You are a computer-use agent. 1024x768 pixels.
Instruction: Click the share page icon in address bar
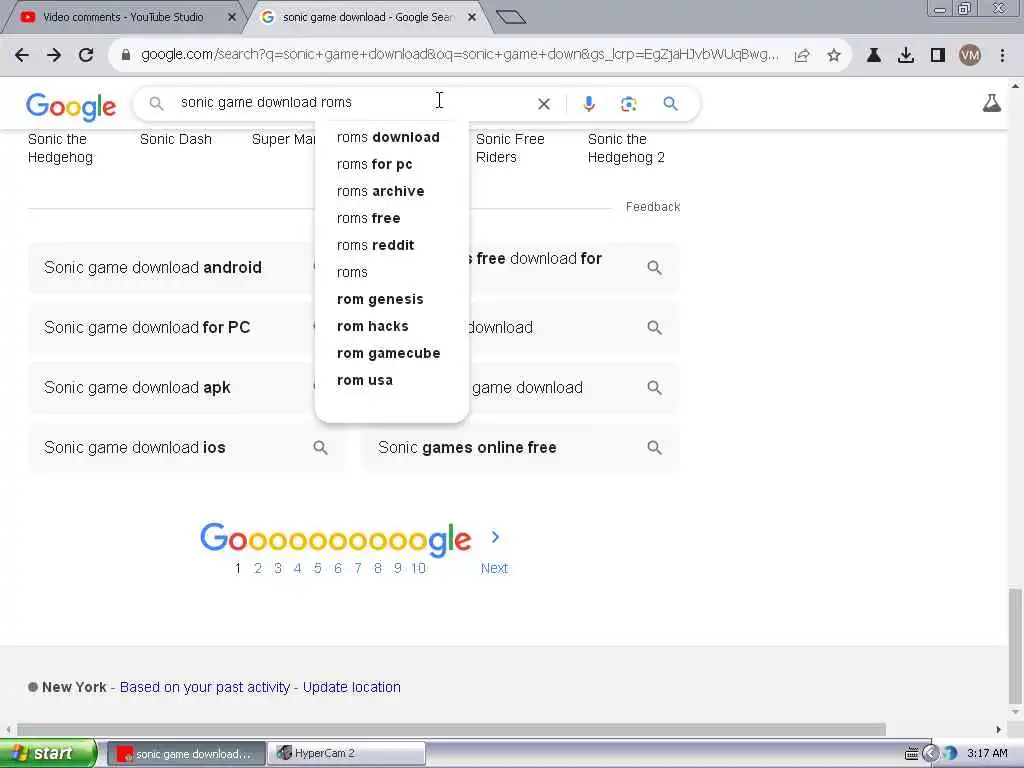pos(802,56)
